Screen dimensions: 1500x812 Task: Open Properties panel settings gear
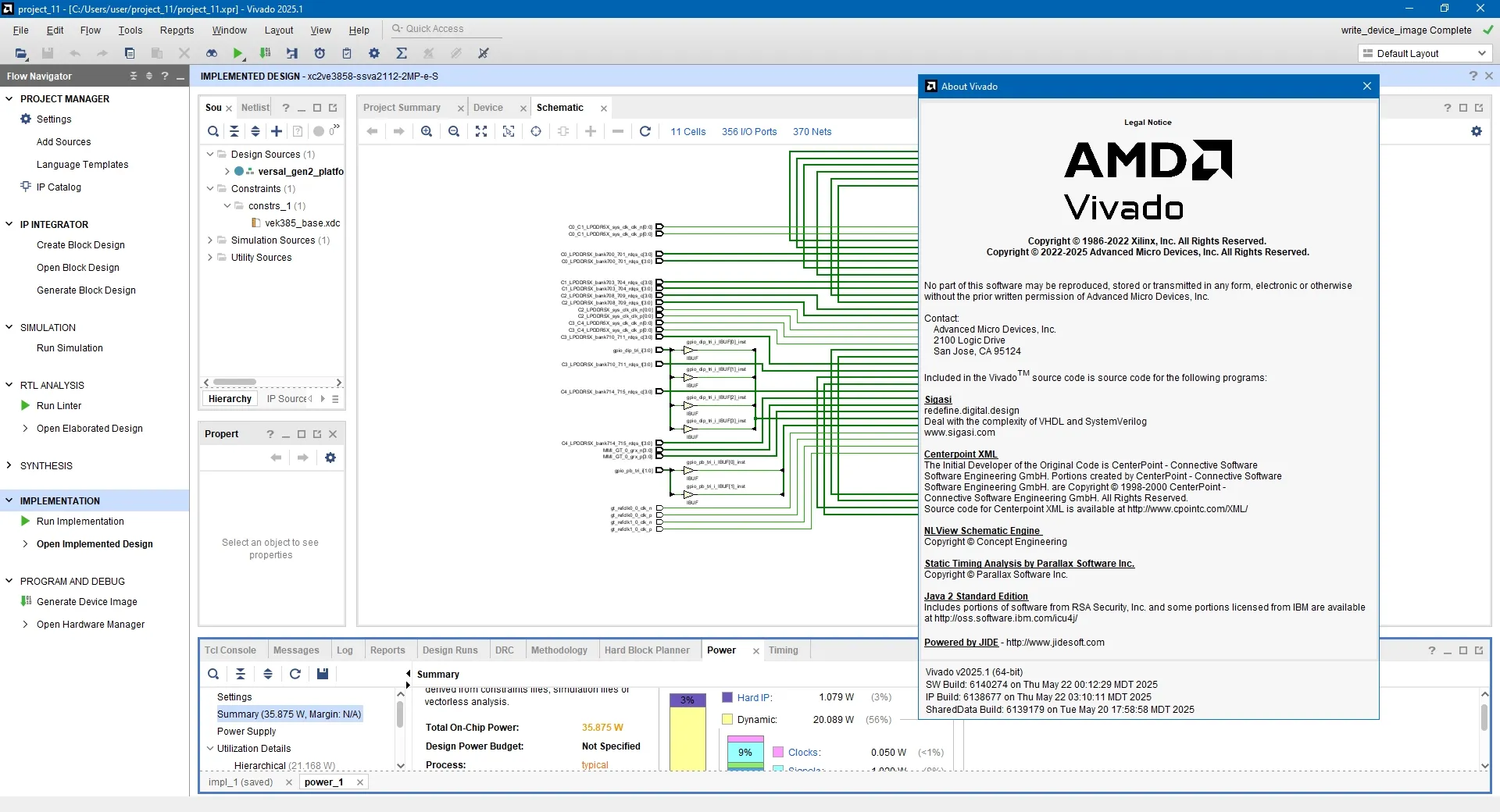pyautogui.click(x=330, y=458)
